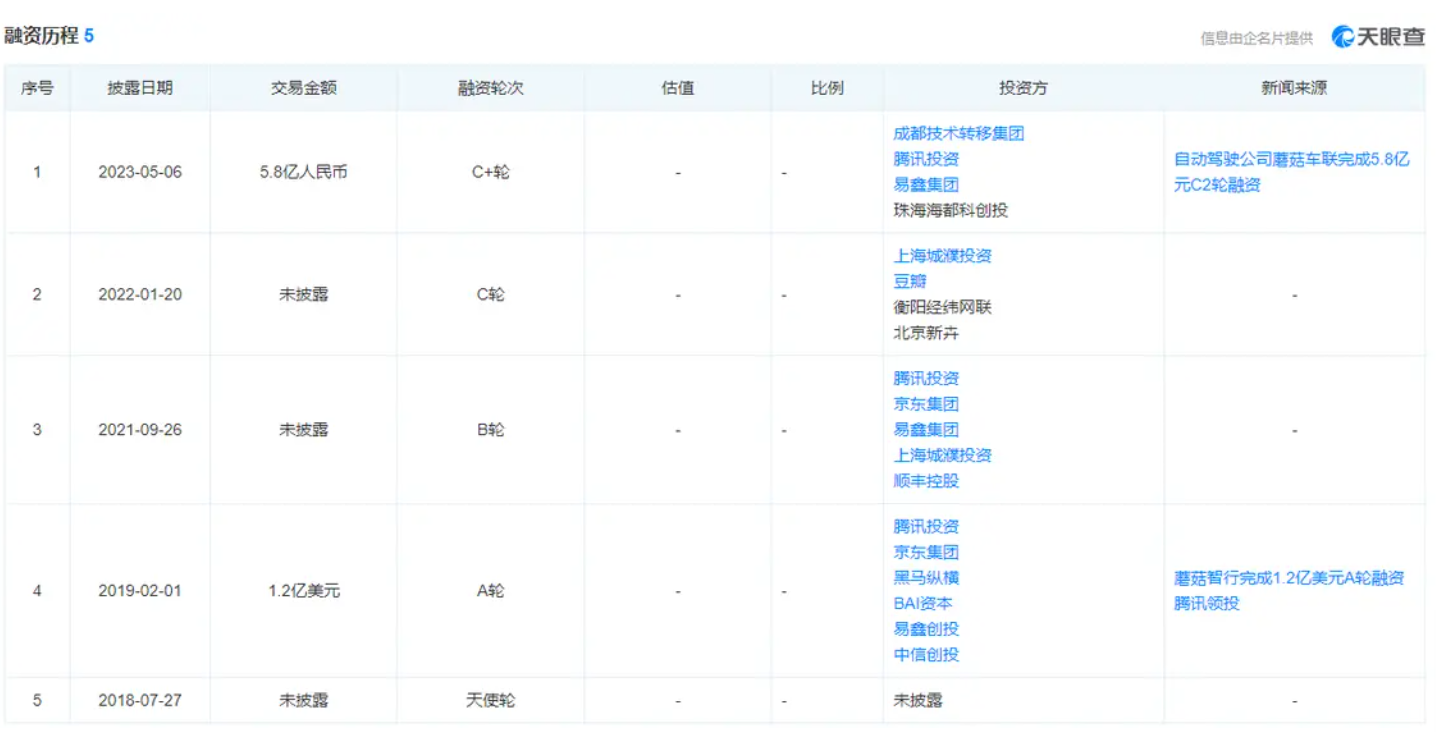Select the amount 1.2亿美元
The width and height of the screenshot is (1436, 732).
[304, 591]
